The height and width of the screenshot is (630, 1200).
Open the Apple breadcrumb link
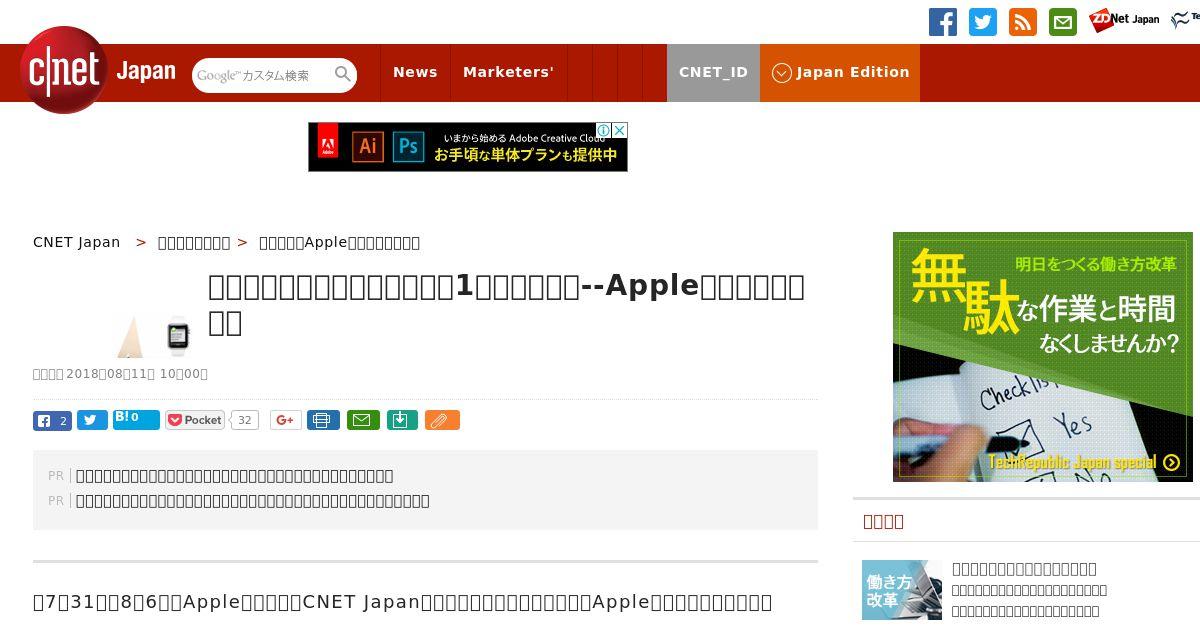point(339,242)
